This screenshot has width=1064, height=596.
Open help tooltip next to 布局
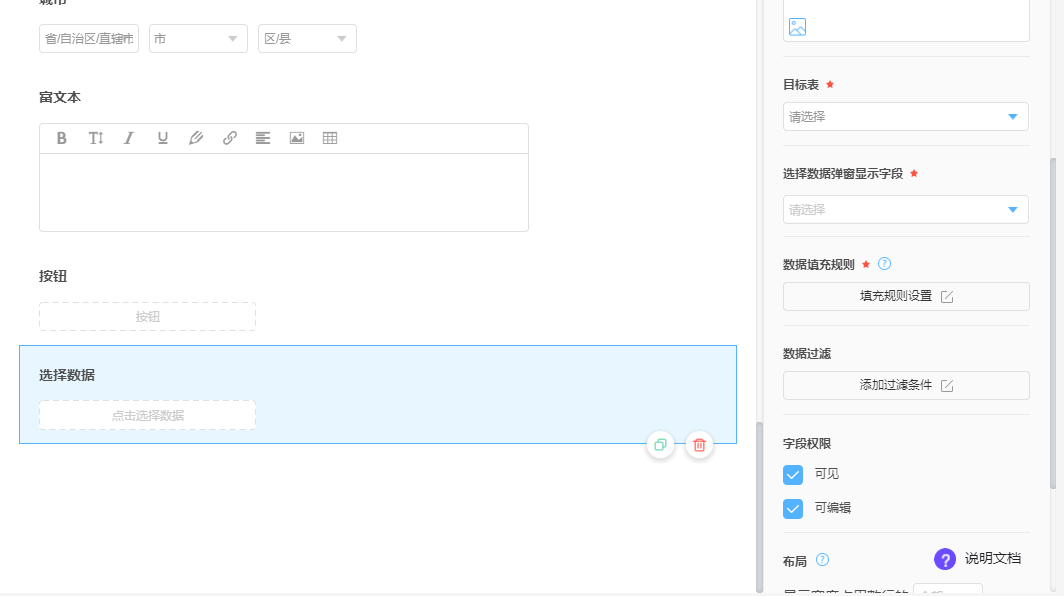[822, 559]
